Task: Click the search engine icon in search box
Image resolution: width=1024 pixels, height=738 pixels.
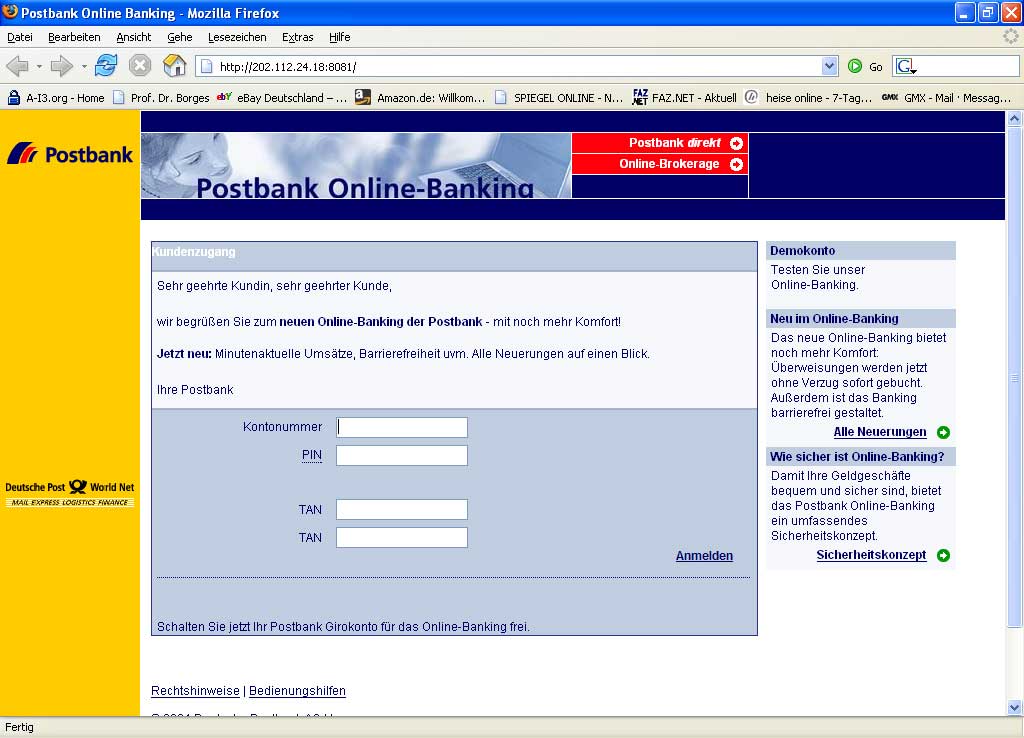Action: 906,66
